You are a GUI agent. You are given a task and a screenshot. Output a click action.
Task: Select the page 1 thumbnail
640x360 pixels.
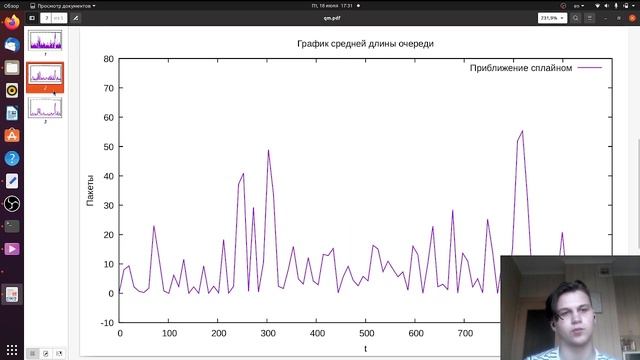pyautogui.click(x=45, y=40)
